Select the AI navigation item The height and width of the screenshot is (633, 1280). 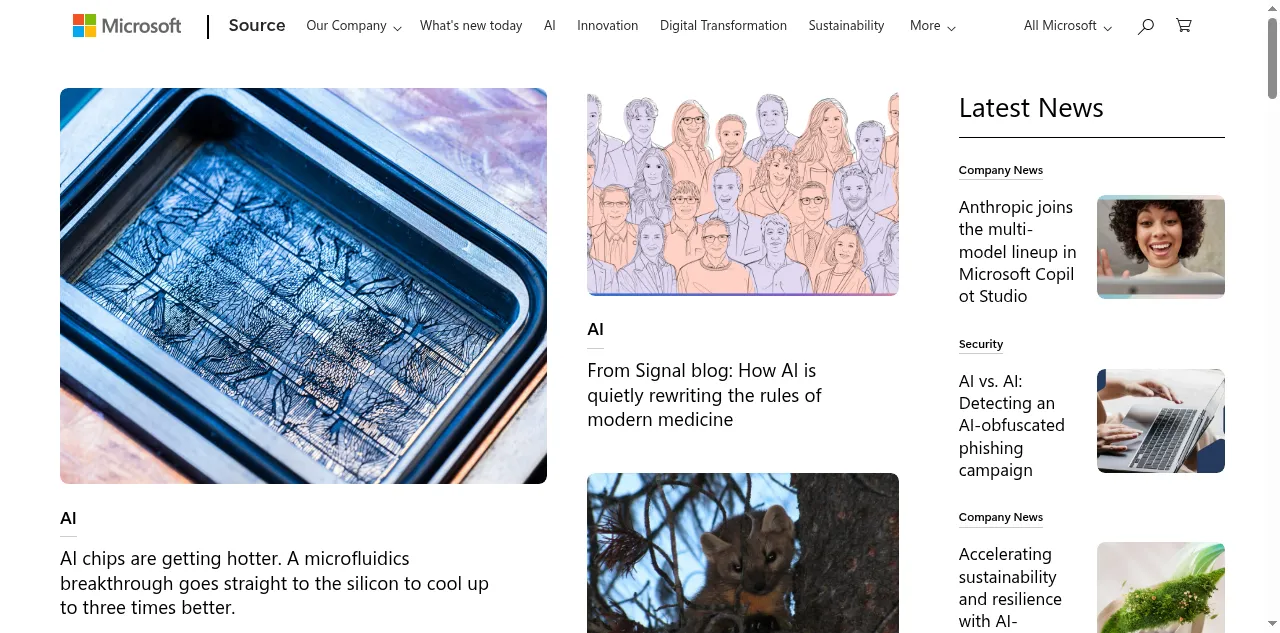[x=550, y=26]
